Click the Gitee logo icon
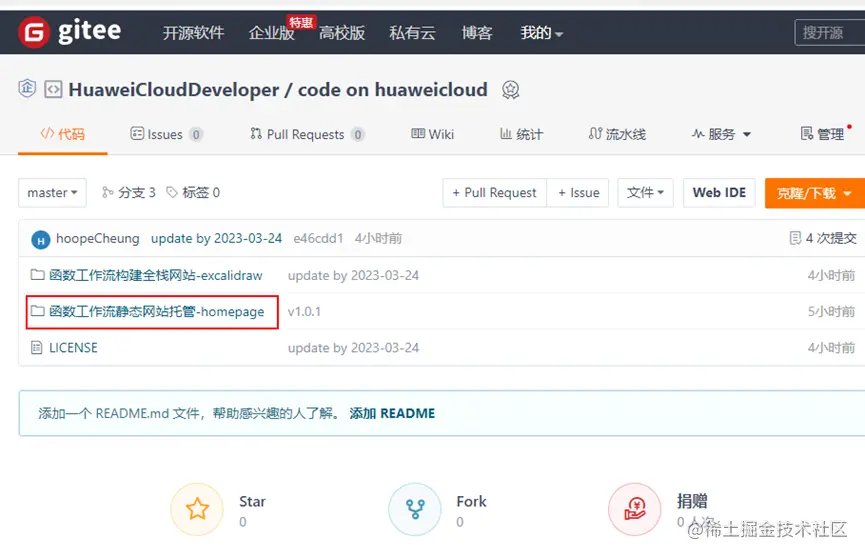The width and height of the screenshot is (865, 557). (x=34, y=32)
